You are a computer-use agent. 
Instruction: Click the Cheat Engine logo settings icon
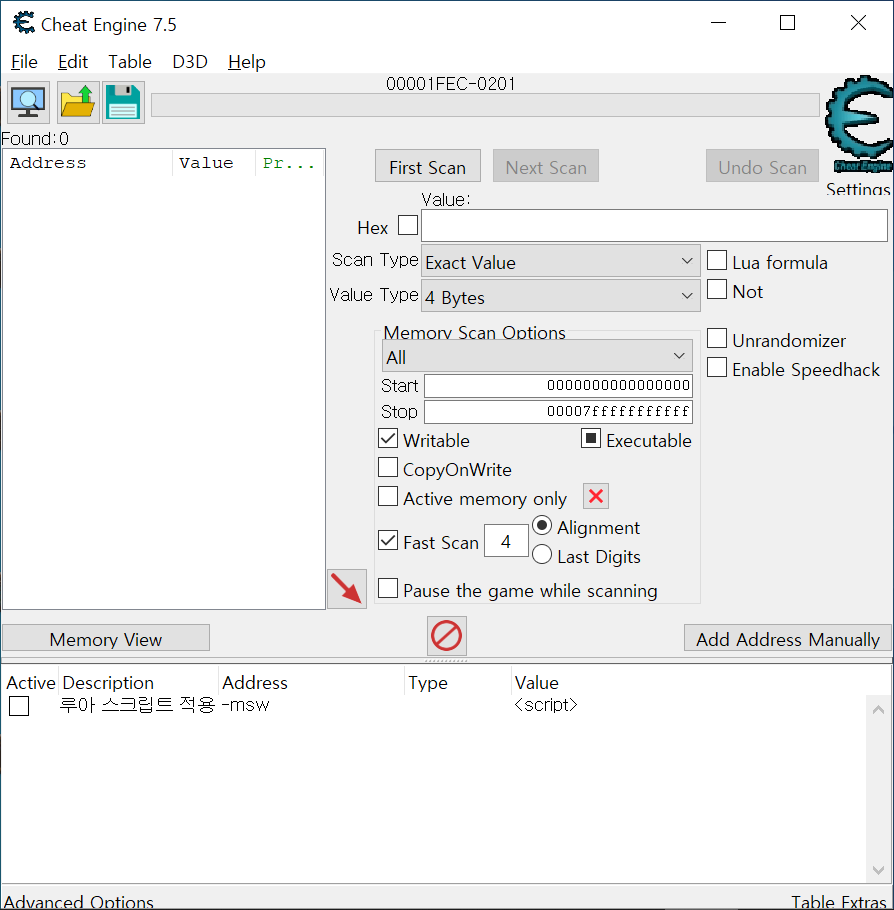(x=858, y=127)
